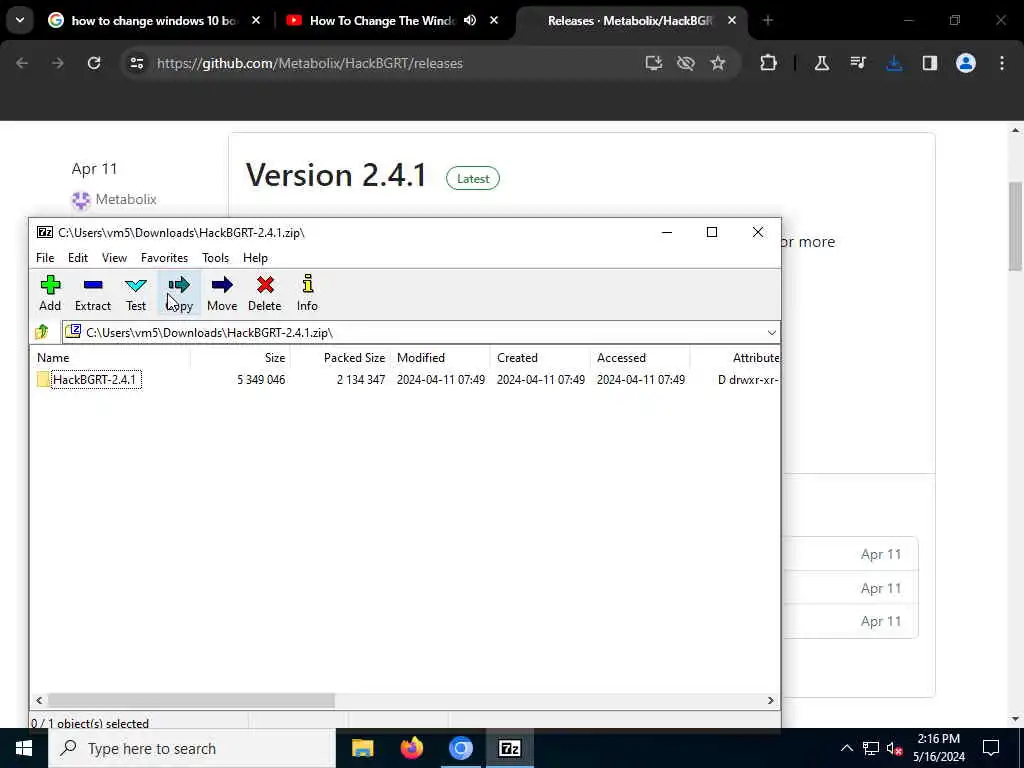Open the tab search chevron in browser
The image size is (1024, 768).
coord(20,20)
